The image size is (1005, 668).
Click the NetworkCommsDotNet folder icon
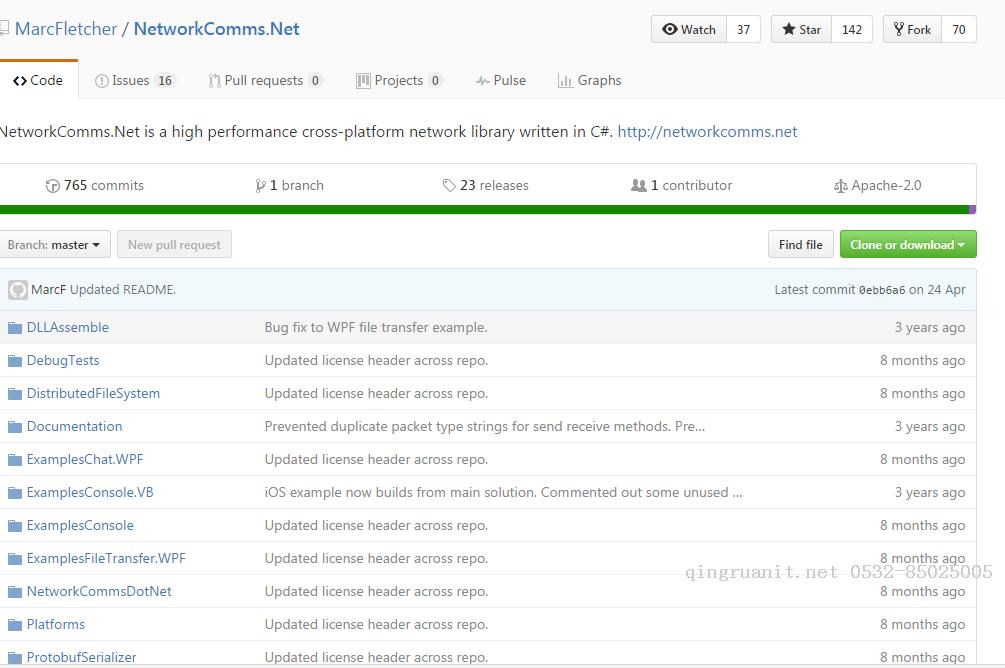click(x=15, y=592)
